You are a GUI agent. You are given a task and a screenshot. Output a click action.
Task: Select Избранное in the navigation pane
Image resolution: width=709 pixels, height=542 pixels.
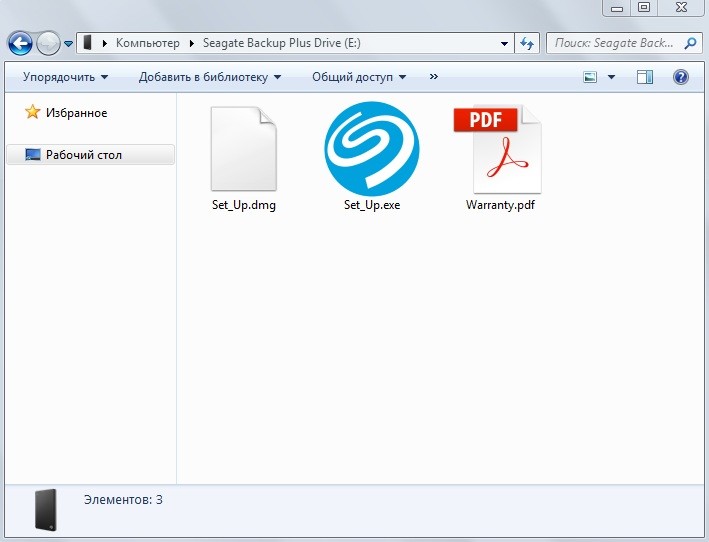(x=76, y=113)
